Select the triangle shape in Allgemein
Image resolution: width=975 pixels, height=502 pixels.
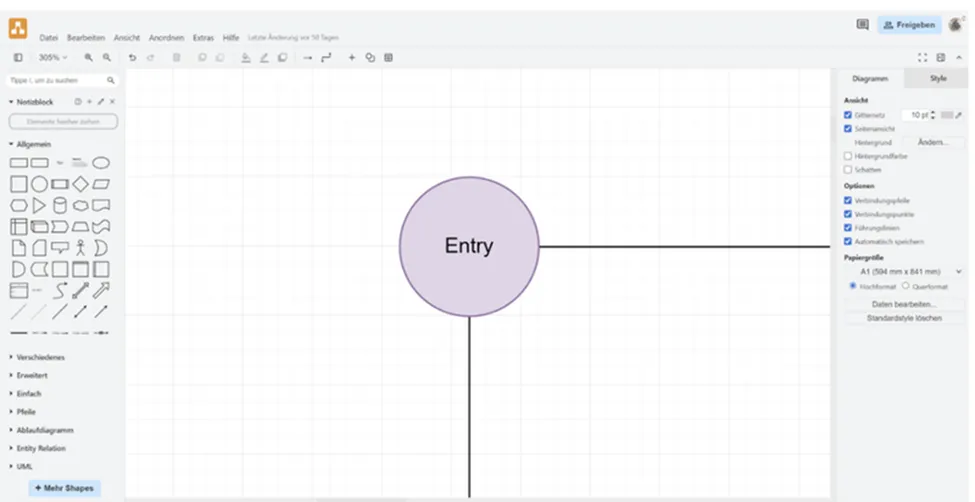(39, 205)
